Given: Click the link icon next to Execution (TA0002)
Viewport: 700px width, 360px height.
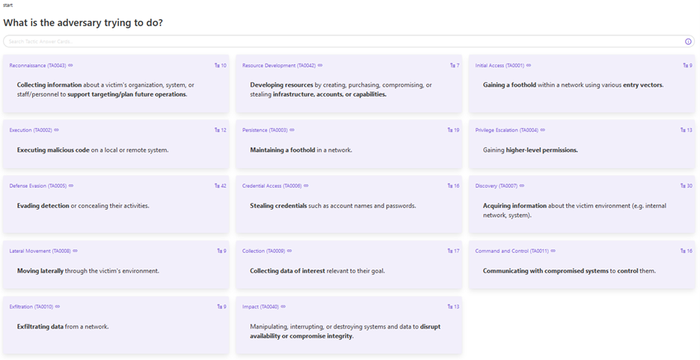Looking at the screenshot, I should pyautogui.click(x=56, y=130).
